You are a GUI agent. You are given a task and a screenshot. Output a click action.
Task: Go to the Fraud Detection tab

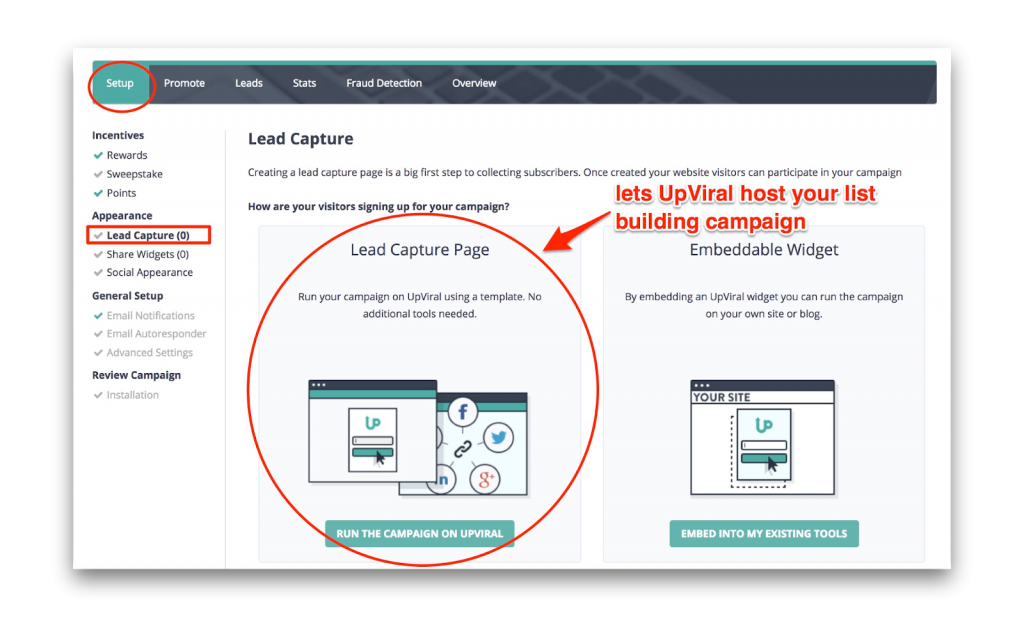(384, 83)
